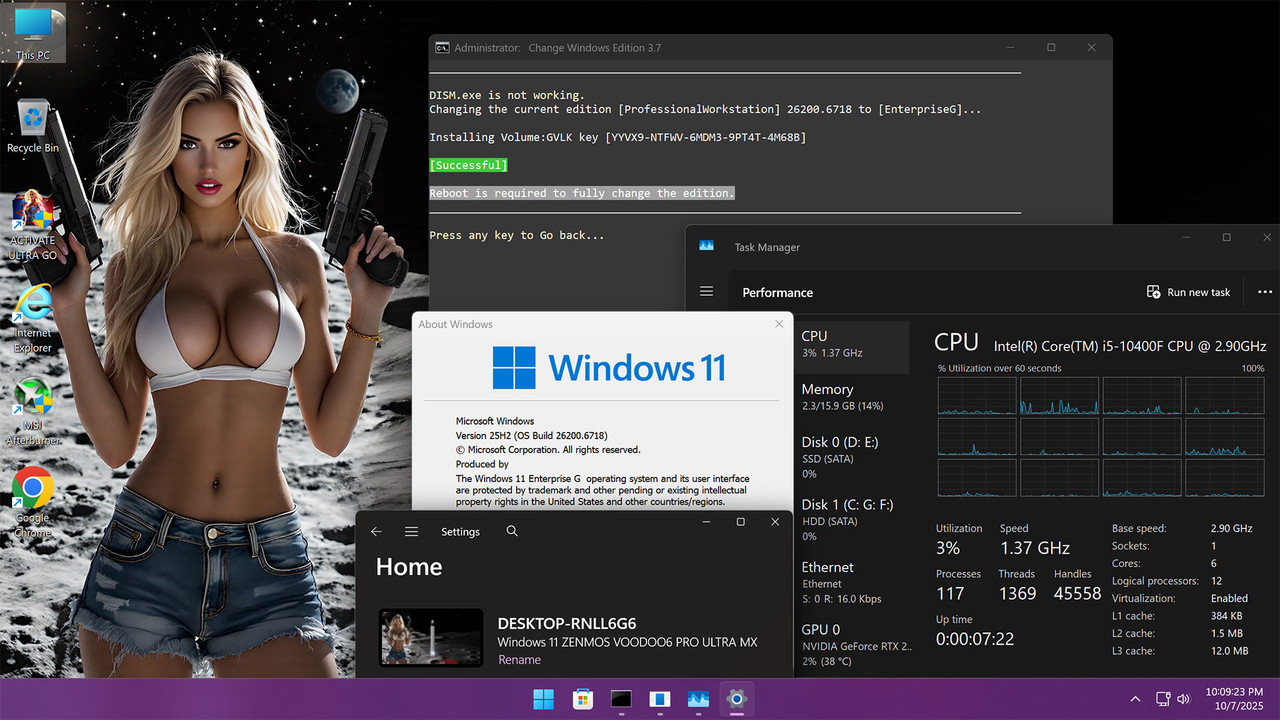The width and height of the screenshot is (1280, 720).
Task: Open MSI Afterburner desktop shortcut
Action: point(33,411)
